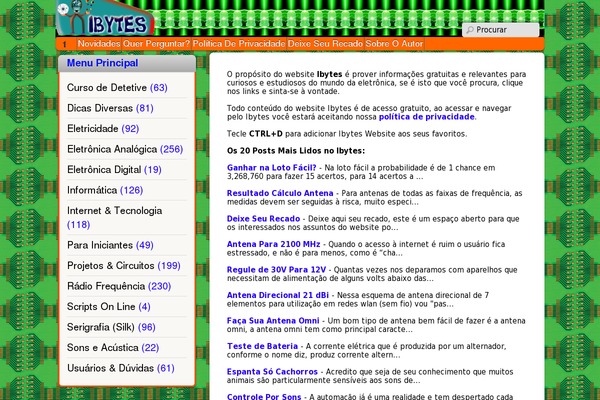Image resolution: width=600 pixels, height=400 pixels.
Task: Open post Regule de 30V Para 12V
Action: [276, 270]
